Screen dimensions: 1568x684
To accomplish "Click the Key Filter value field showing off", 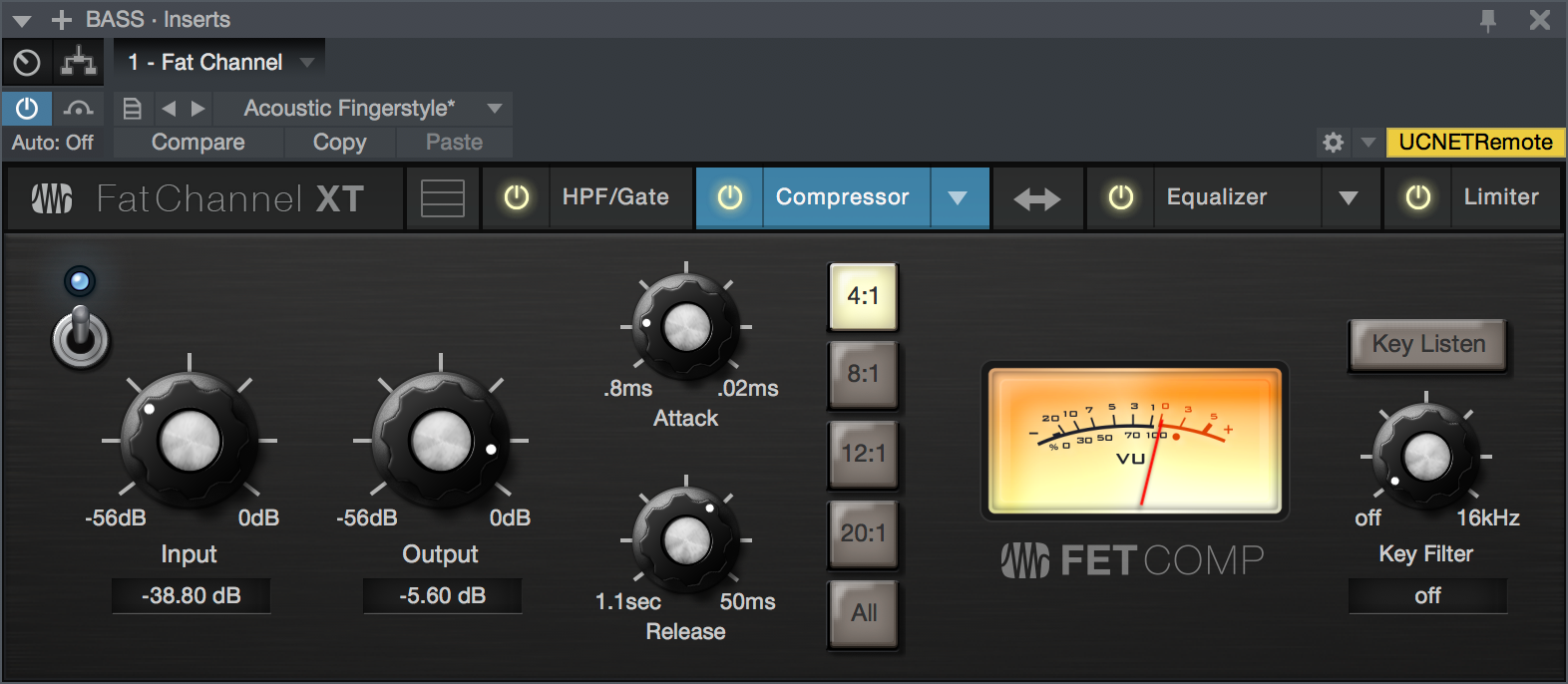I will click(1427, 596).
